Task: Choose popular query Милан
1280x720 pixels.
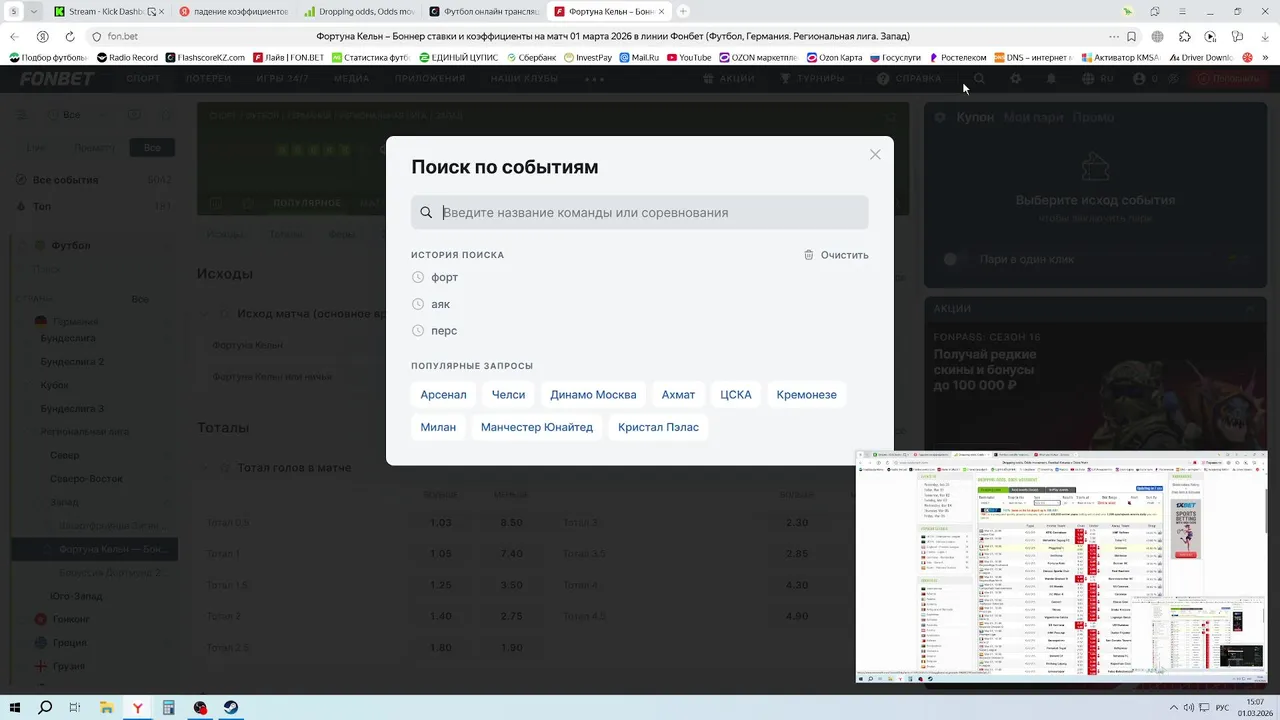Action: (x=438, y=427)
